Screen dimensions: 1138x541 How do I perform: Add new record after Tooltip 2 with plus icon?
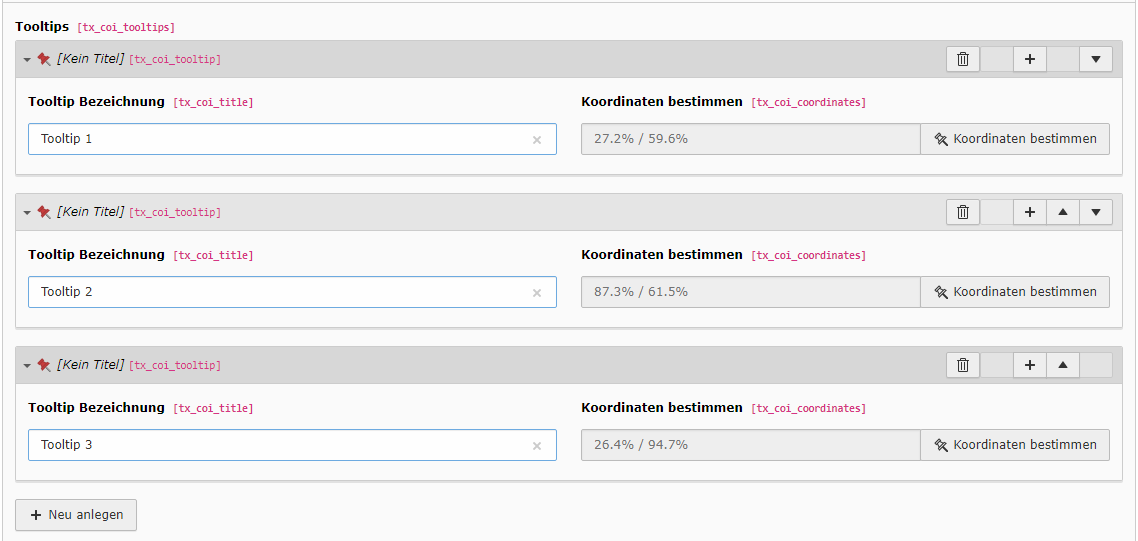click(1029, 212)
